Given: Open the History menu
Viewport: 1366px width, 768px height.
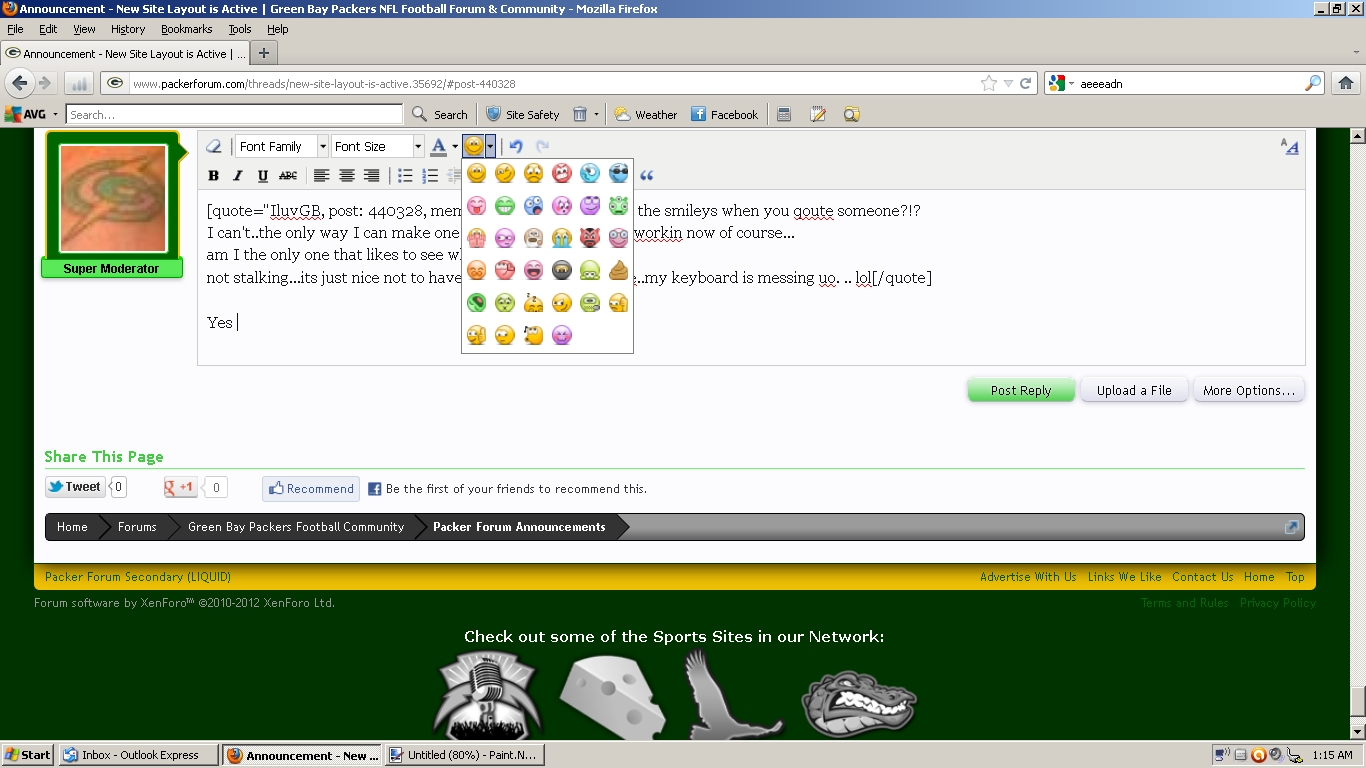Looking at the screenshot, I should click(x=128, y=30).
